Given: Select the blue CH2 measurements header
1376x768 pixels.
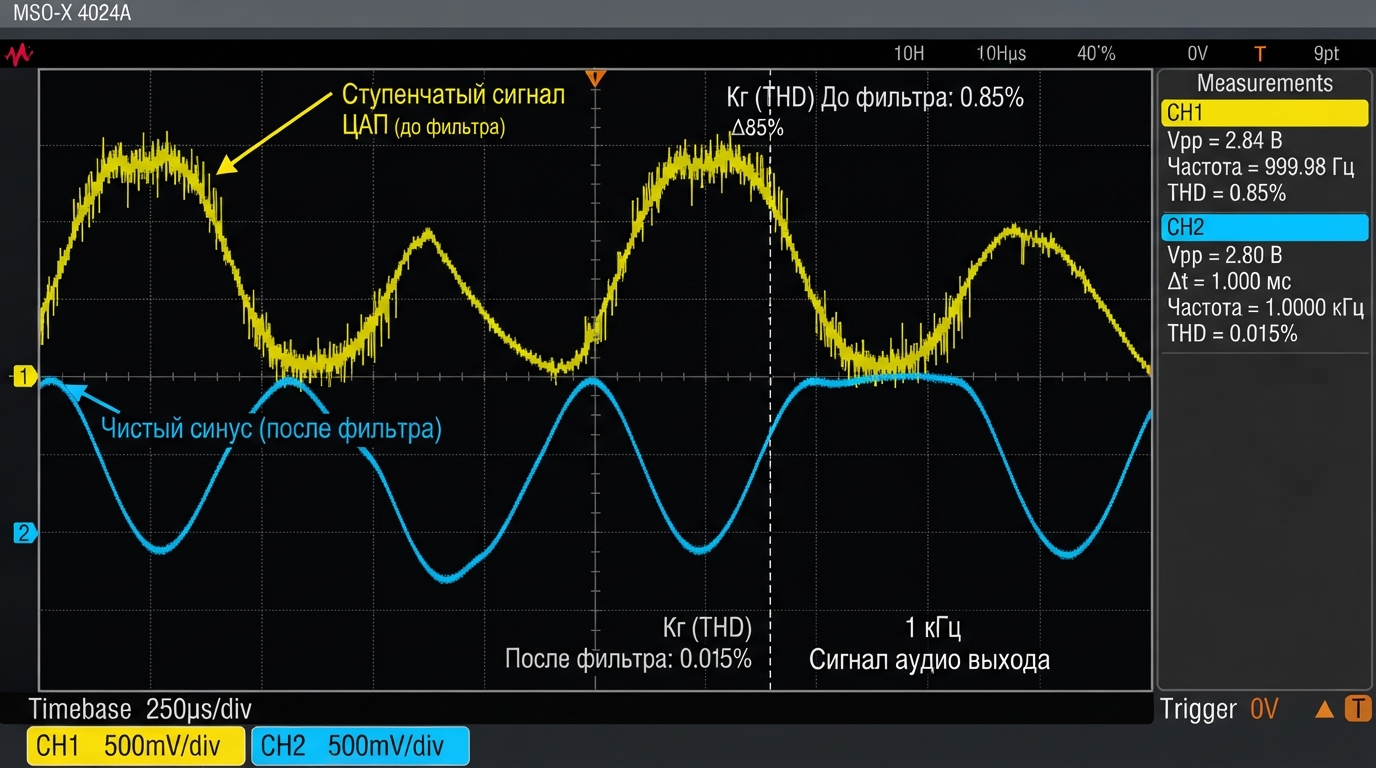Looking at the screenshot, I should point(1265,228).
